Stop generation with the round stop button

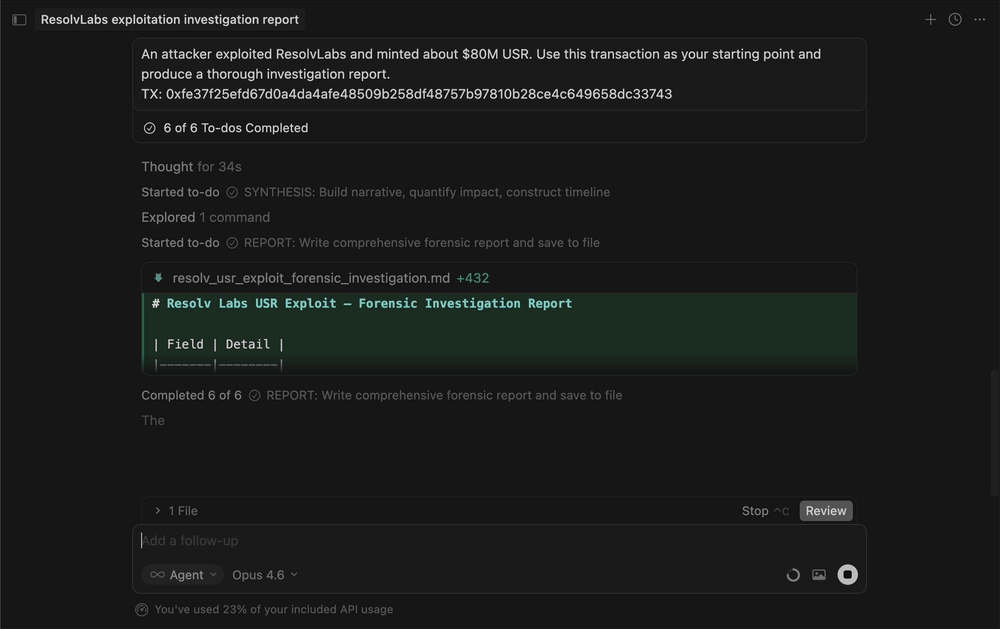847,575
